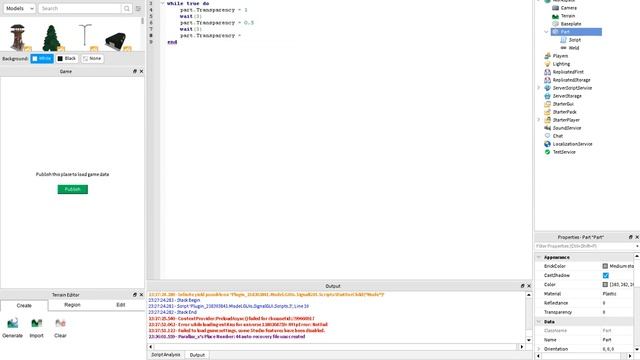This screenshot has width=640, height=360.
Task: Click the StarterGui icon
Action: point(547,104)
